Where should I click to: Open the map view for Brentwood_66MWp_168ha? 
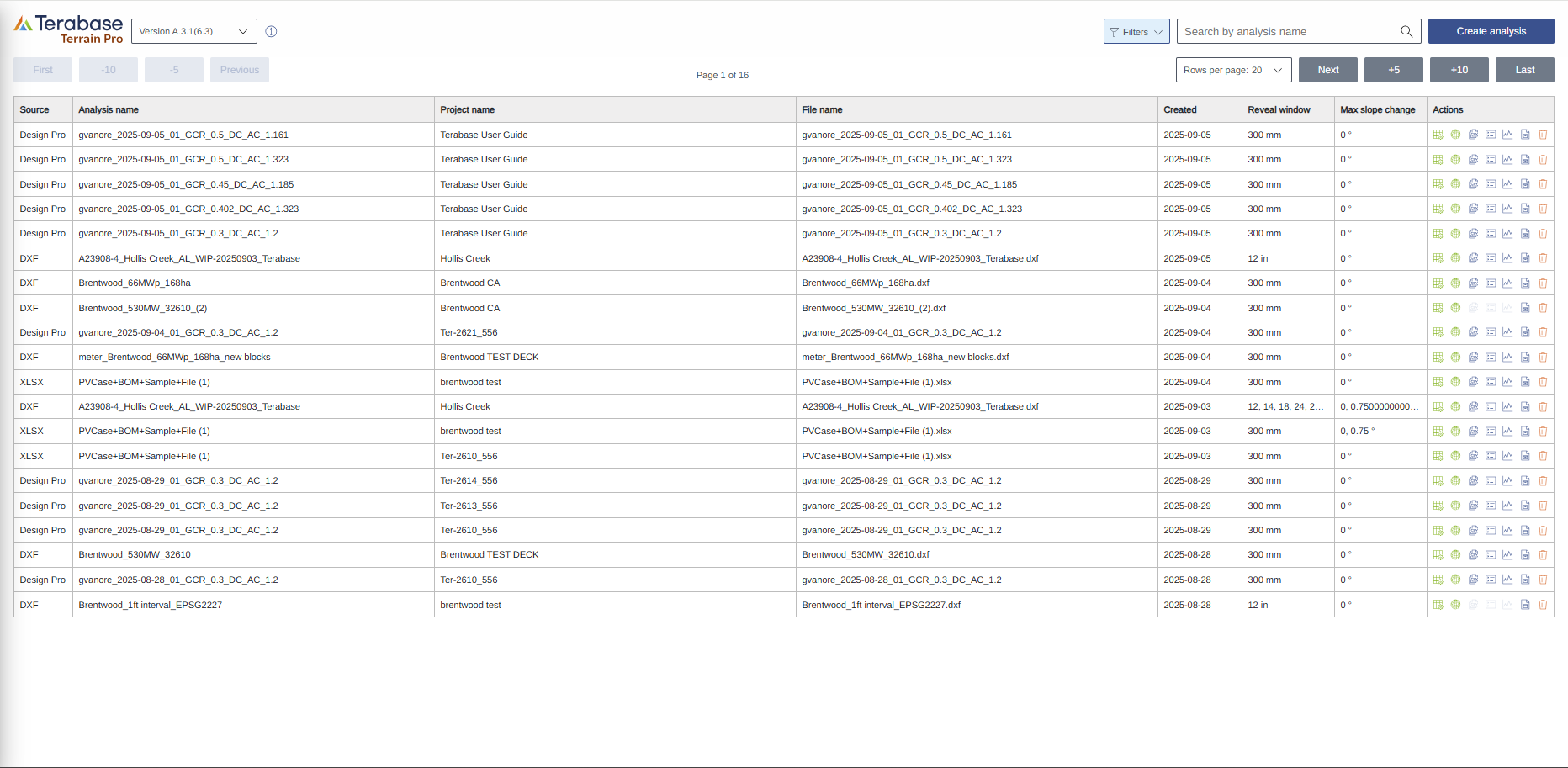1455,283
